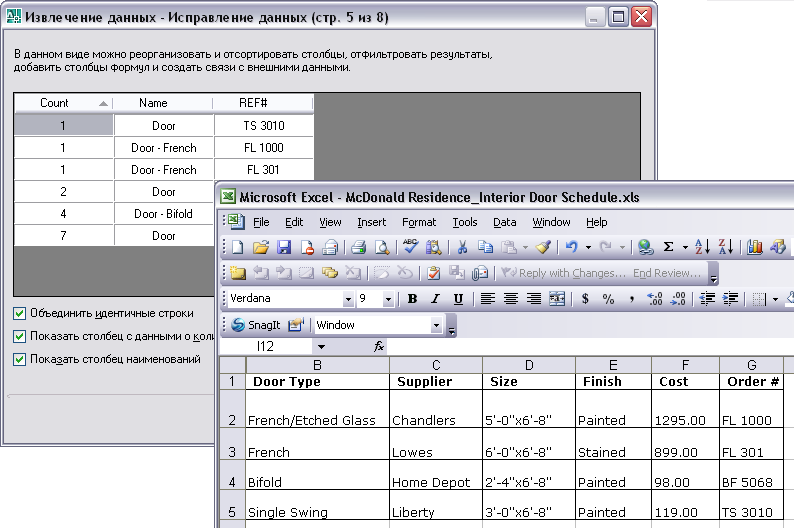This screenshot has height=528, width=794.
Task: Open the Chart Wizard icon
Action: [x=755, y=247]
